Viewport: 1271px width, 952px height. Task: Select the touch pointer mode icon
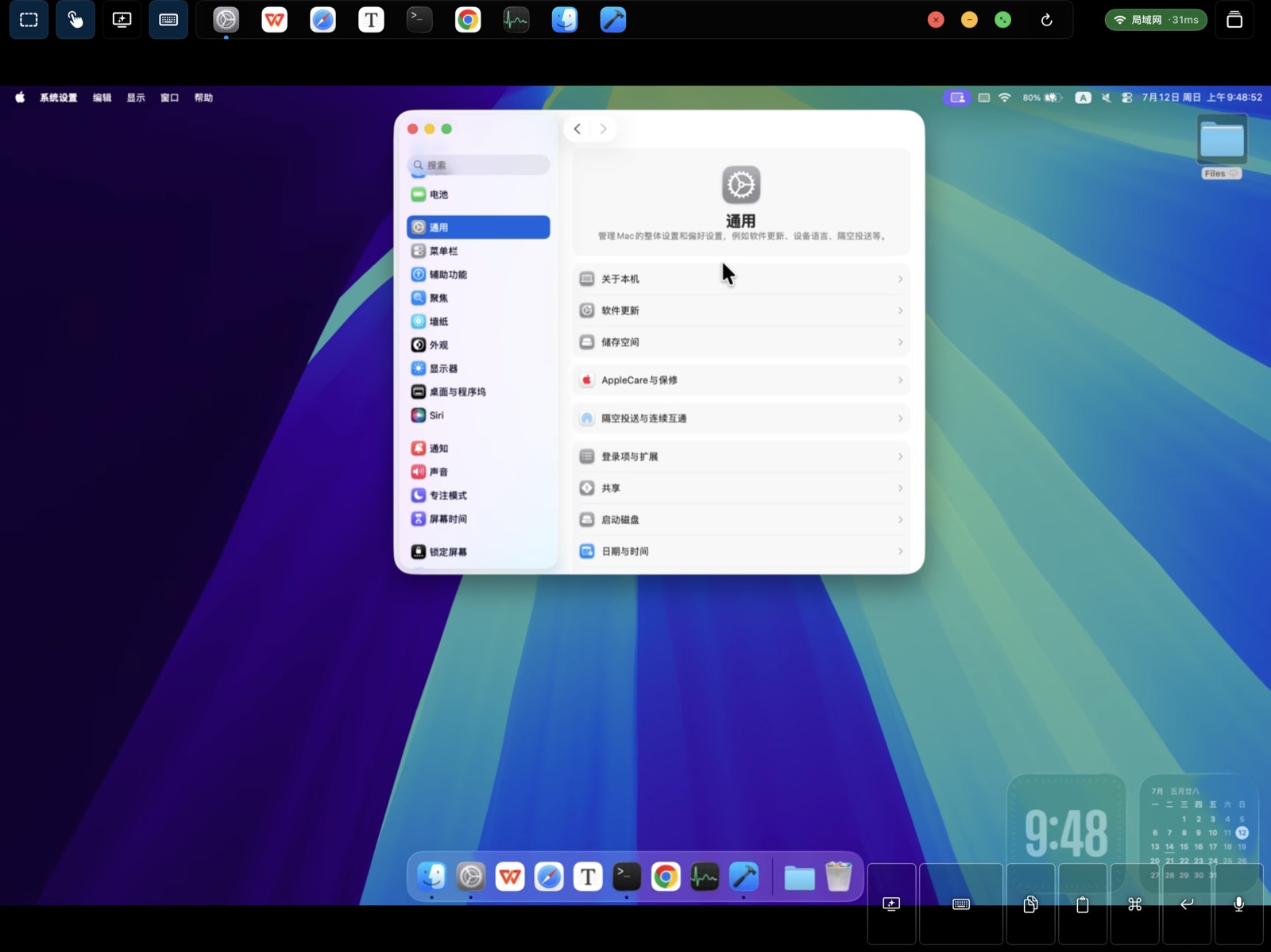75,20
